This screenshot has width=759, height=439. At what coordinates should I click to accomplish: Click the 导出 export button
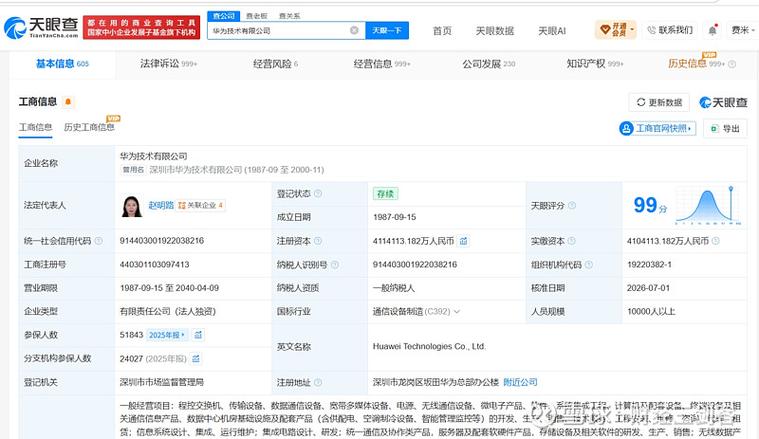[725, 128]
